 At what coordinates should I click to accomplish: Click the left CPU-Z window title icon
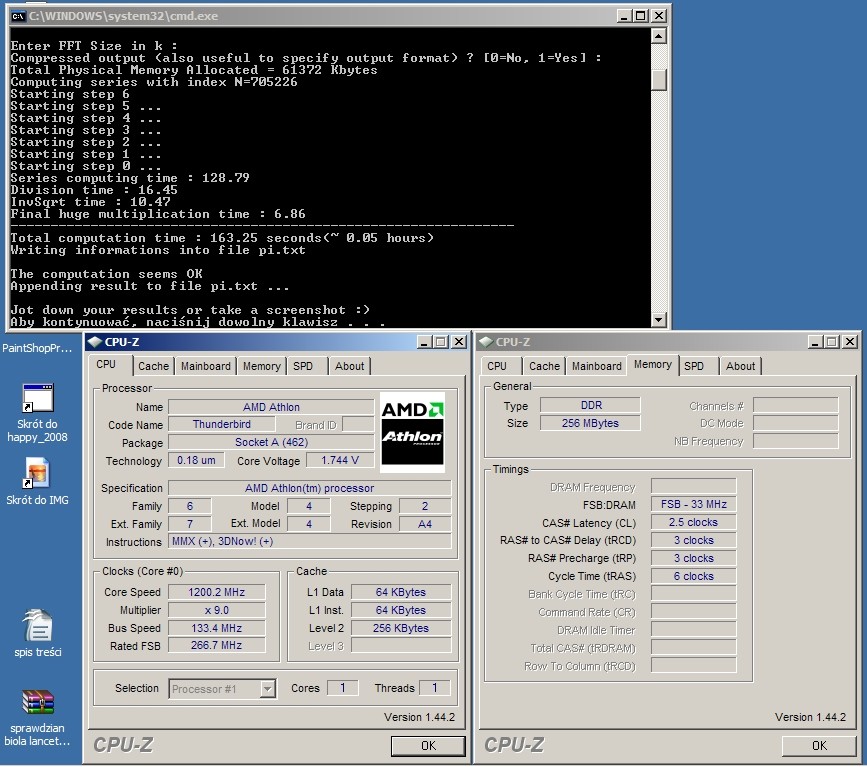(x=95, y=342)
